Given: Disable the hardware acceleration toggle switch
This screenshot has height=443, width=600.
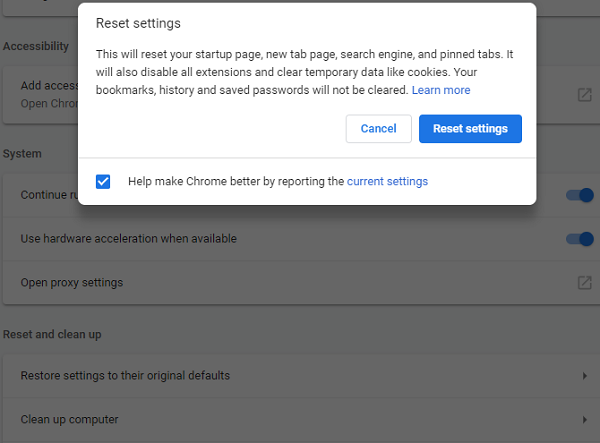Looking at the screenshot, I should coord(579,239).
